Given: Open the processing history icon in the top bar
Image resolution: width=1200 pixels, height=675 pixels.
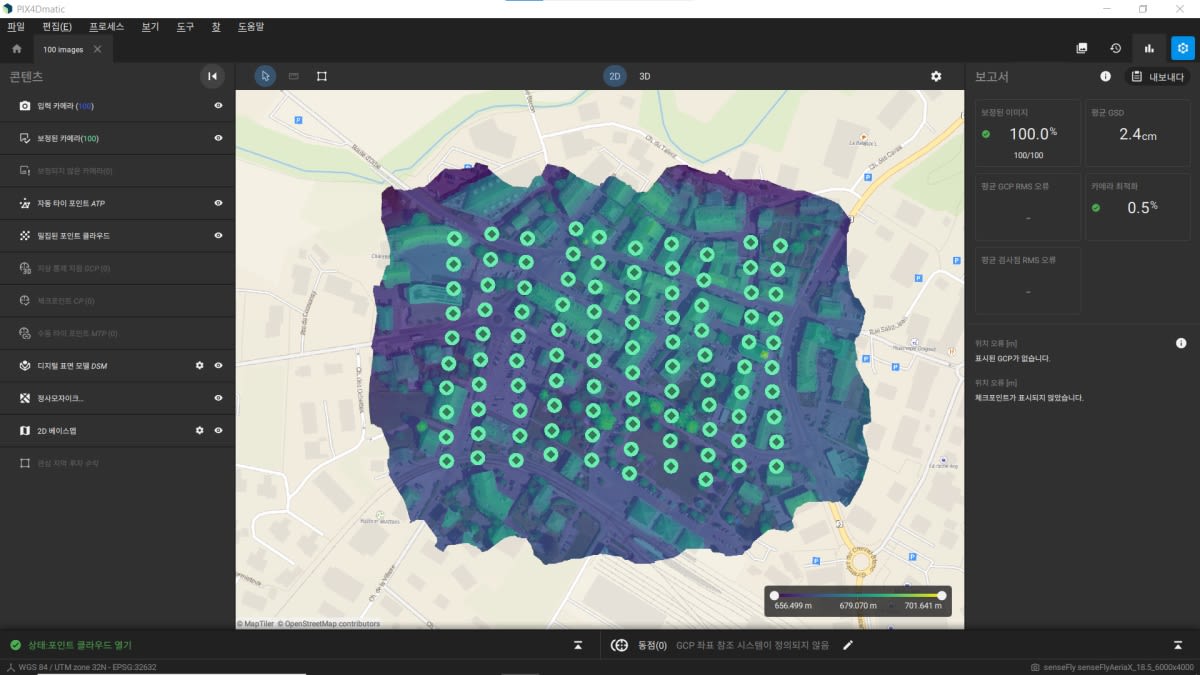Looking at the screenshot, I should pyautogui.click(x=1115, y=47).
